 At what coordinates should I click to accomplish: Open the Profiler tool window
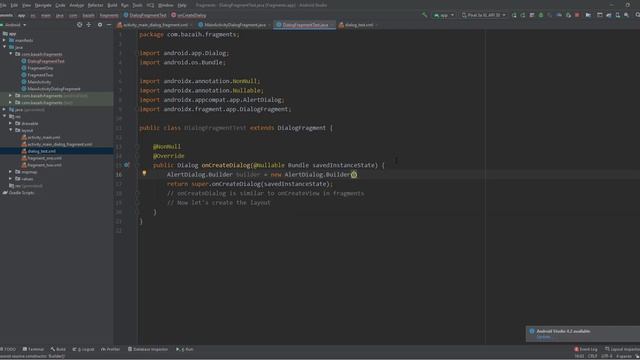111,349
